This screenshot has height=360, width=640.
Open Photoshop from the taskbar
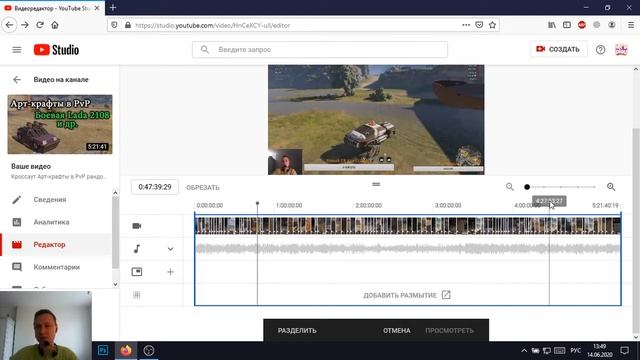coord(103,350)
